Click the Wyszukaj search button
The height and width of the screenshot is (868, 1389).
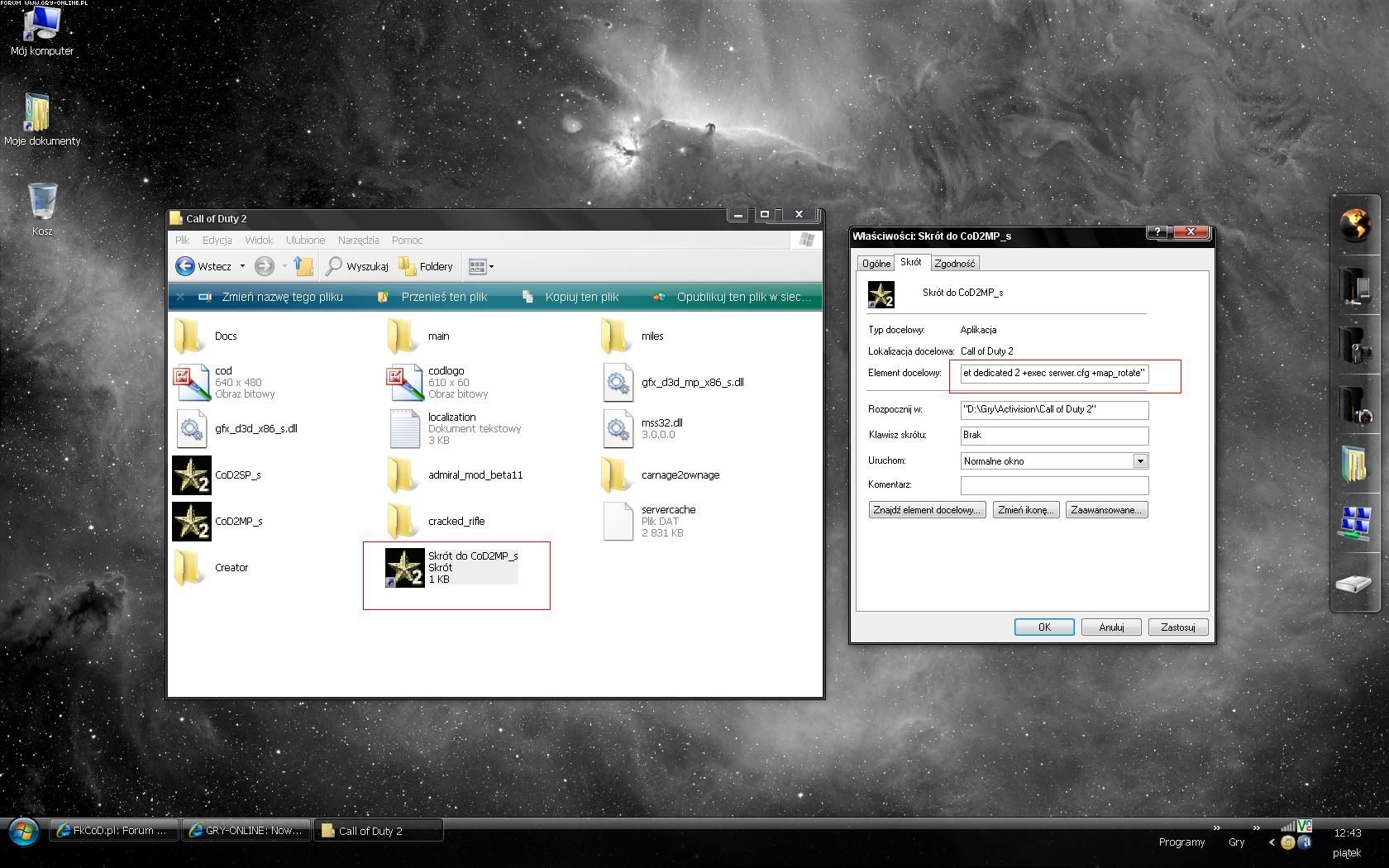coord(357,266)
